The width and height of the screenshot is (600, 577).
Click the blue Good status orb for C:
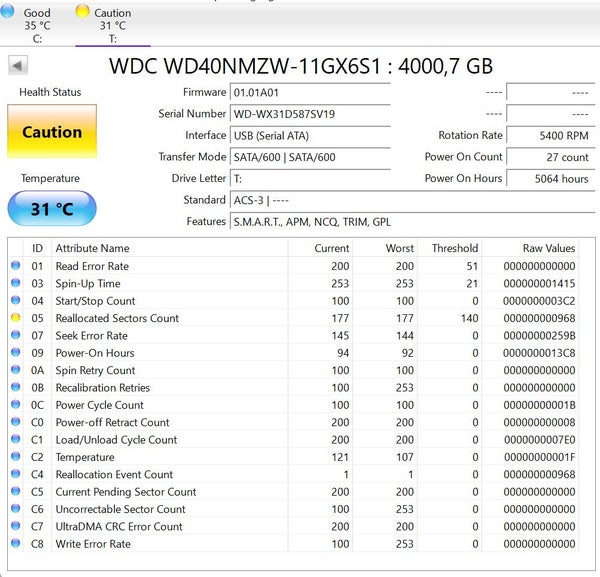7,11
